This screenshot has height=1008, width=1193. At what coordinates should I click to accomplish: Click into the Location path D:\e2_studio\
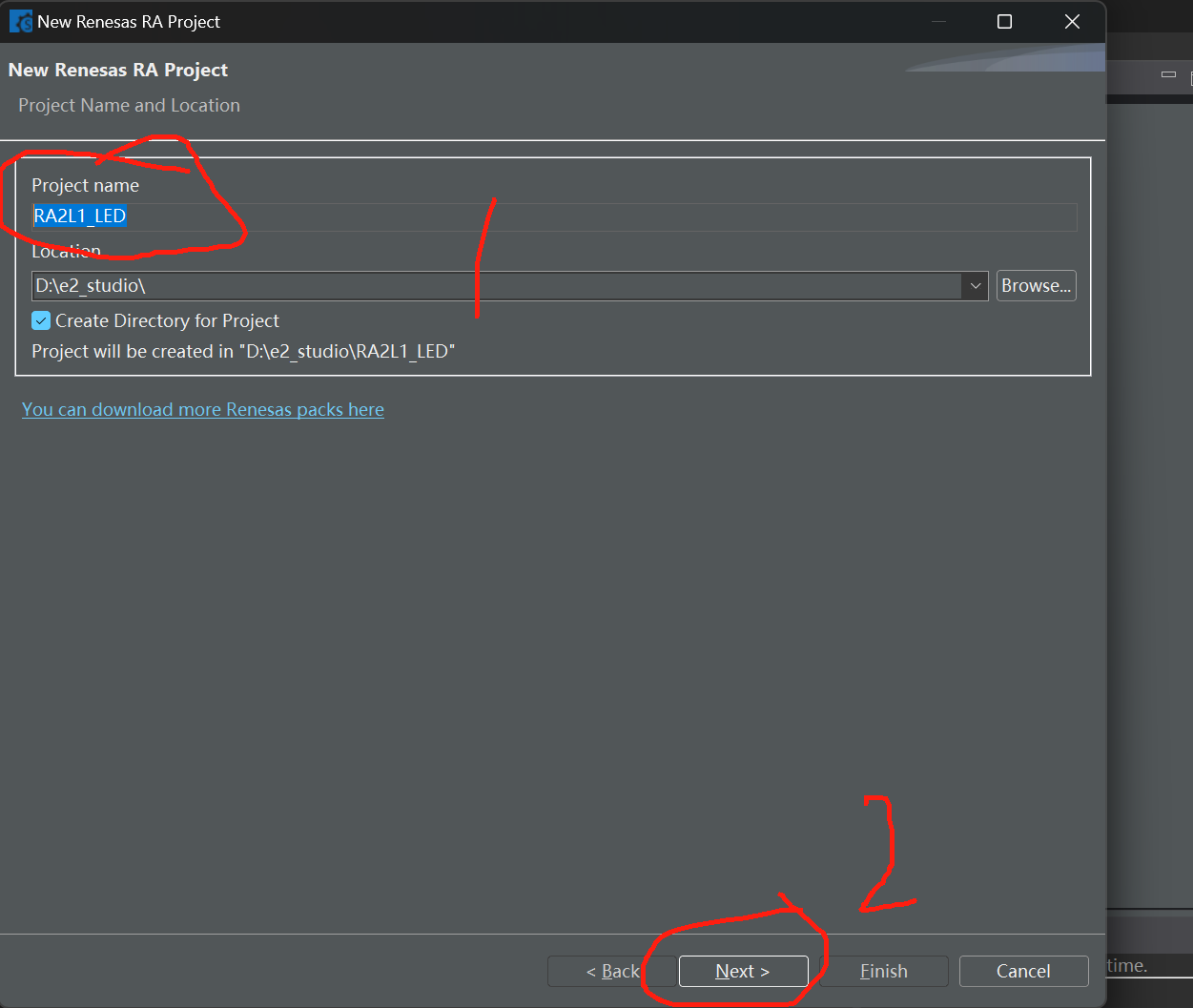tap(498, 285)
